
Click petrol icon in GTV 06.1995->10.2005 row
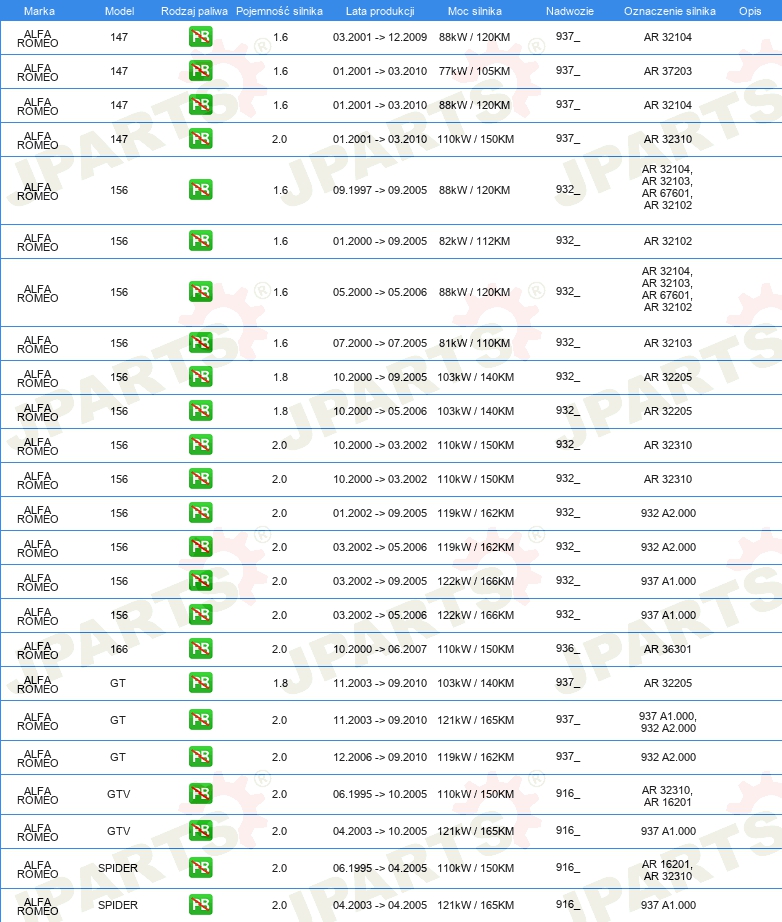(200, 794)
